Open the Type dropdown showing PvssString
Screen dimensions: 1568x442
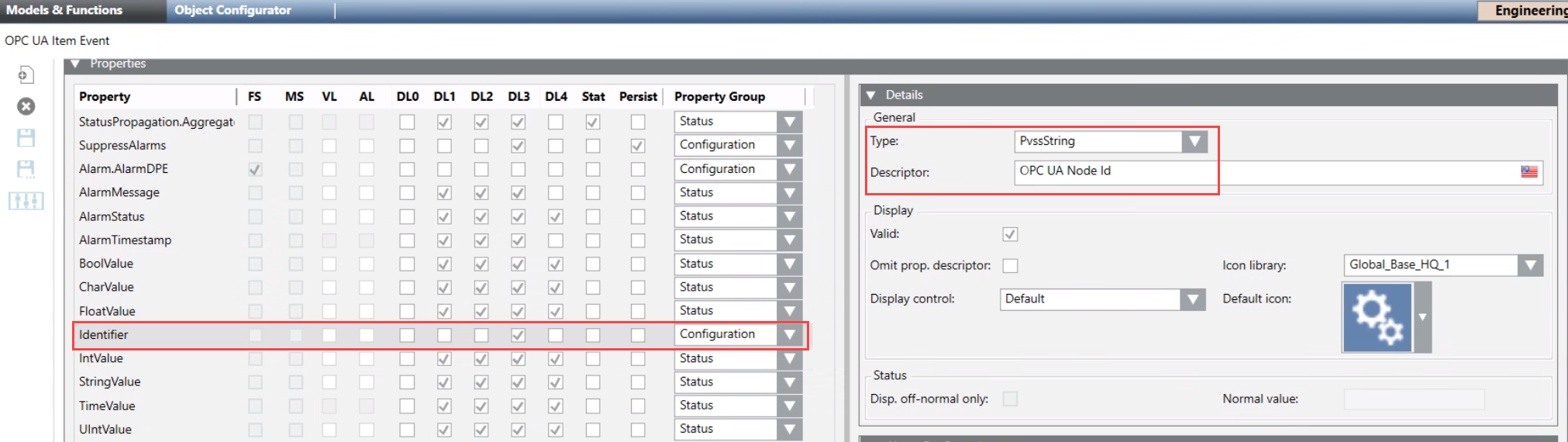1194,141
